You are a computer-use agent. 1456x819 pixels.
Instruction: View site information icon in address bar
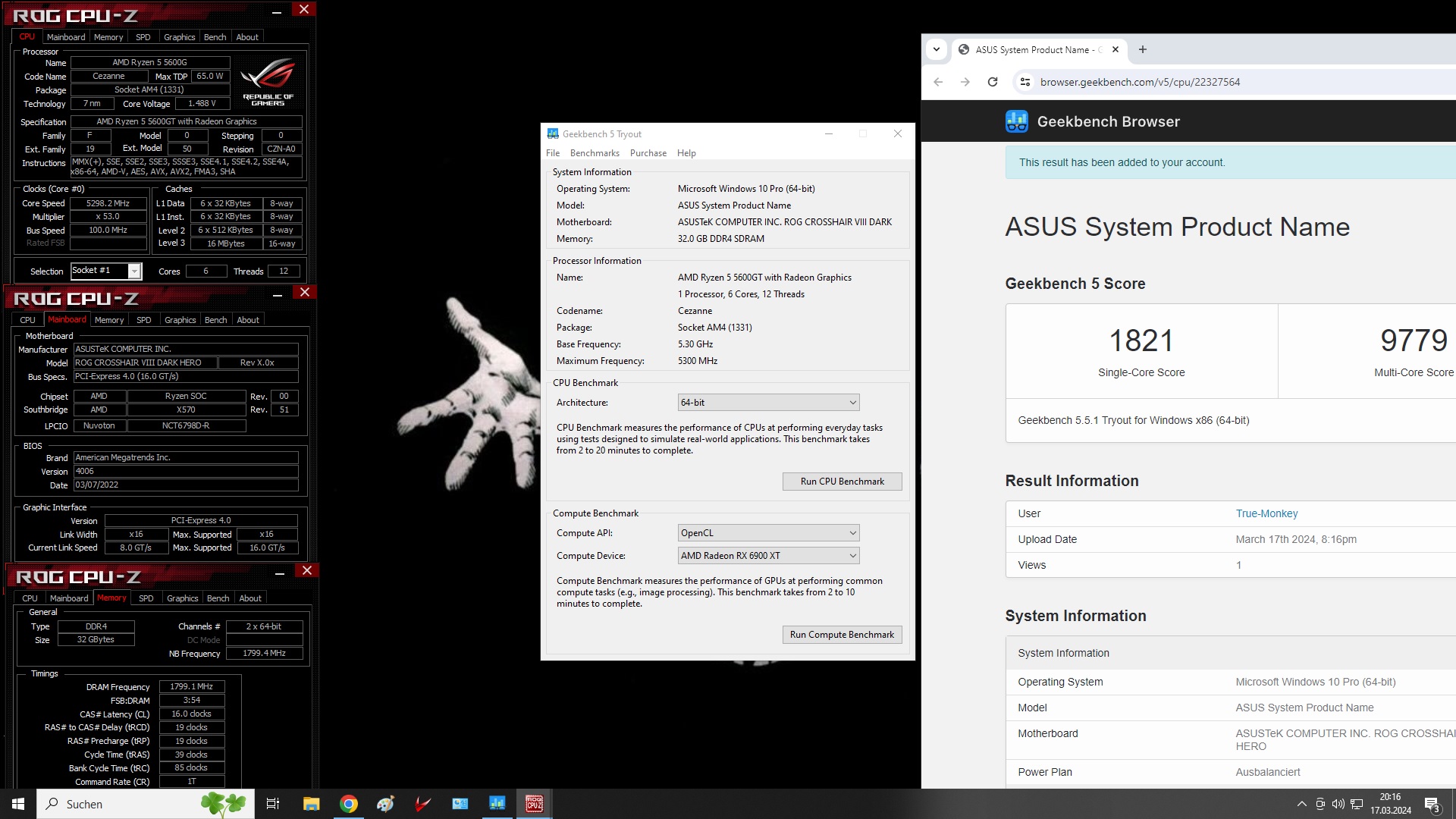point(1025,82)
